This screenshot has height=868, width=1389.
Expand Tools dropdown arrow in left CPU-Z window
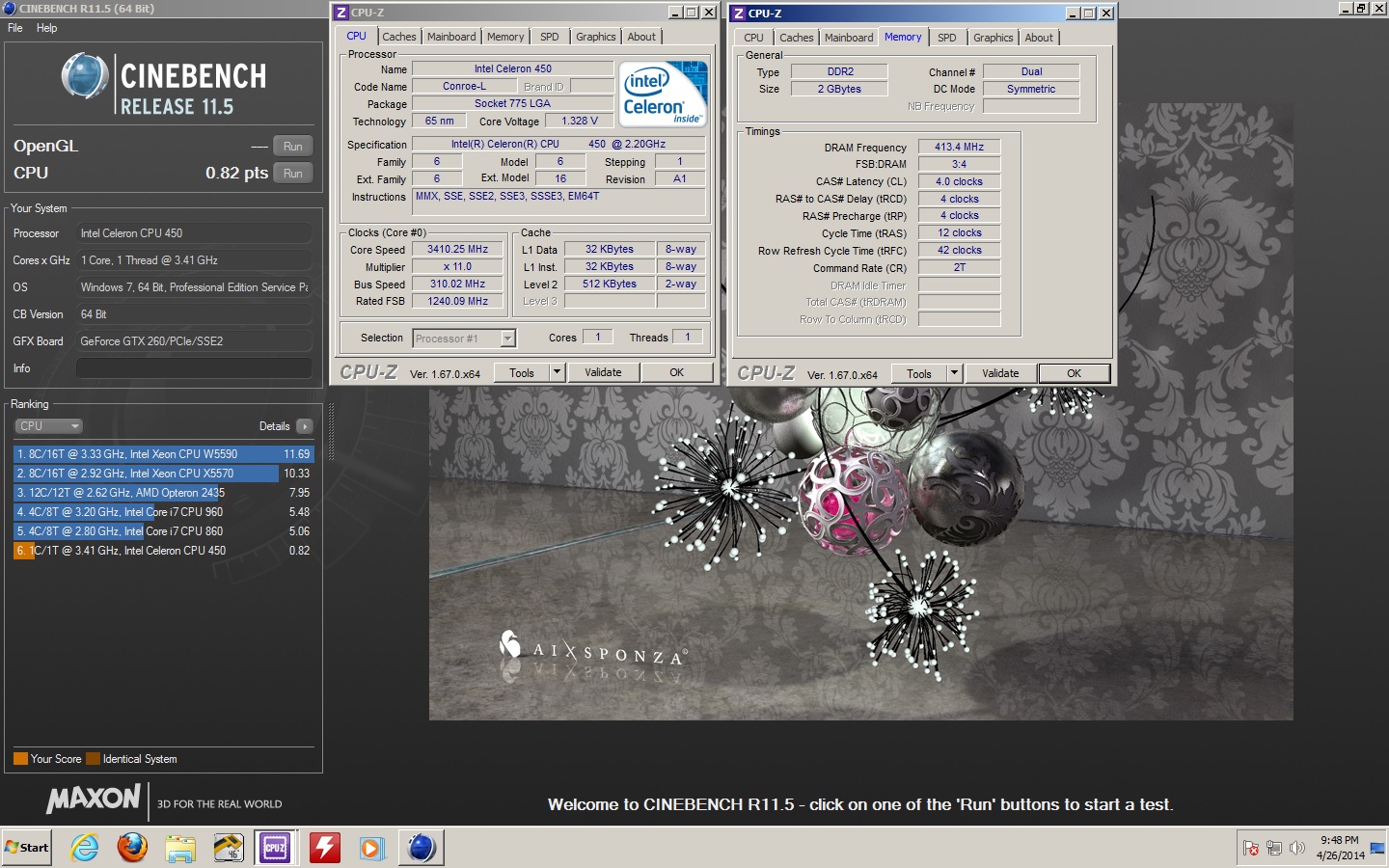(557, 372)
